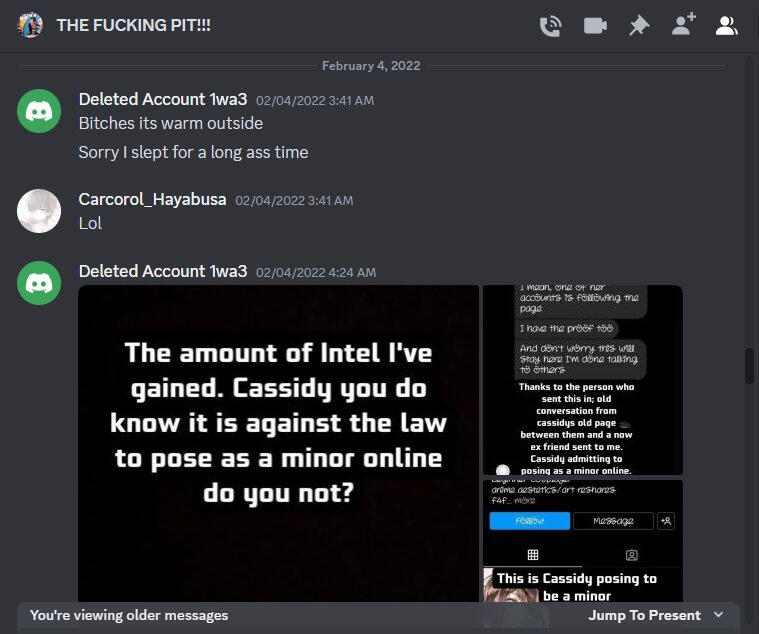Open the chat conversation screenshot attachment
The image size is (759, 634).
583,380
